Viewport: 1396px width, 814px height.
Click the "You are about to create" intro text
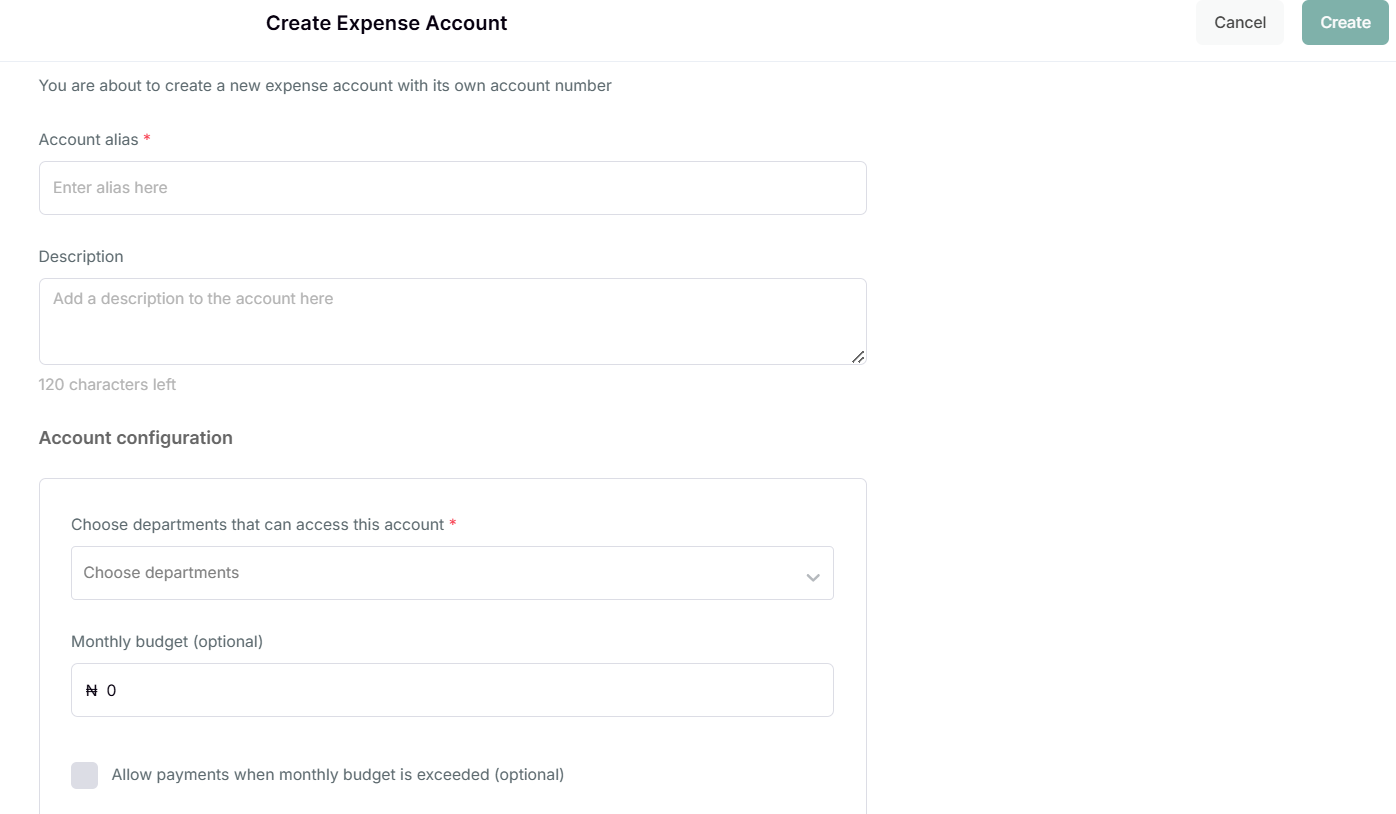325,86
